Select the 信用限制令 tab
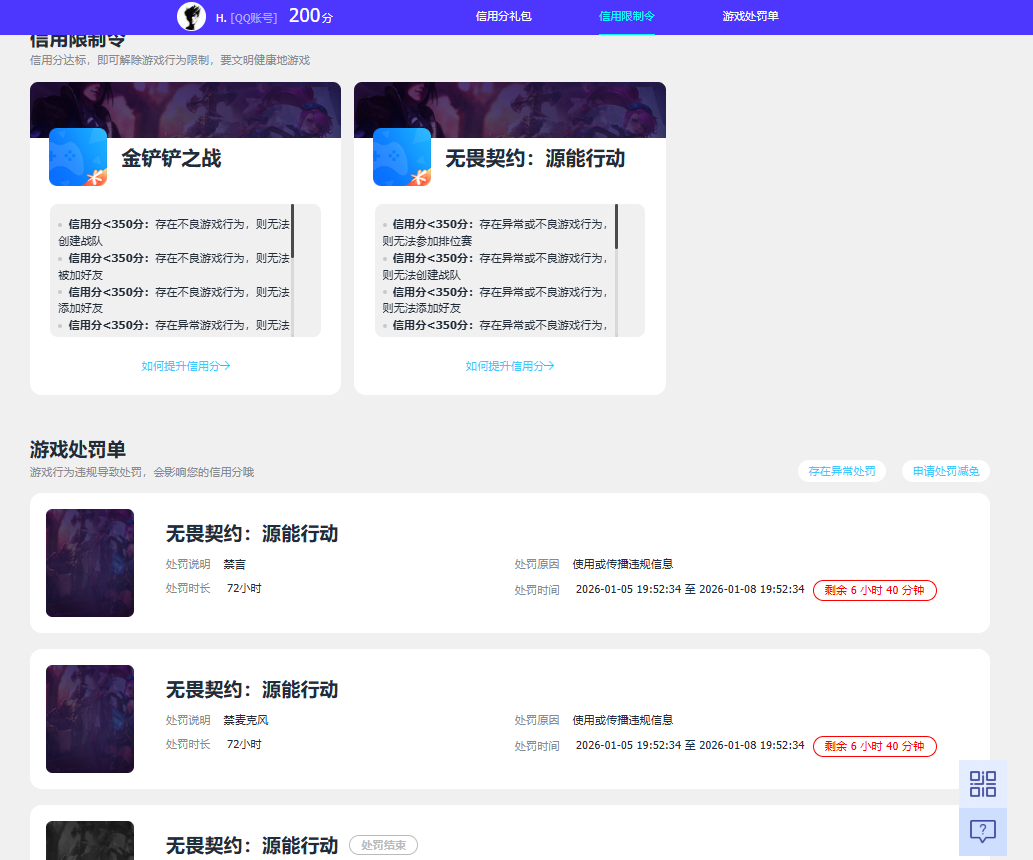The image size is (1033, 860). pos(626,17)
